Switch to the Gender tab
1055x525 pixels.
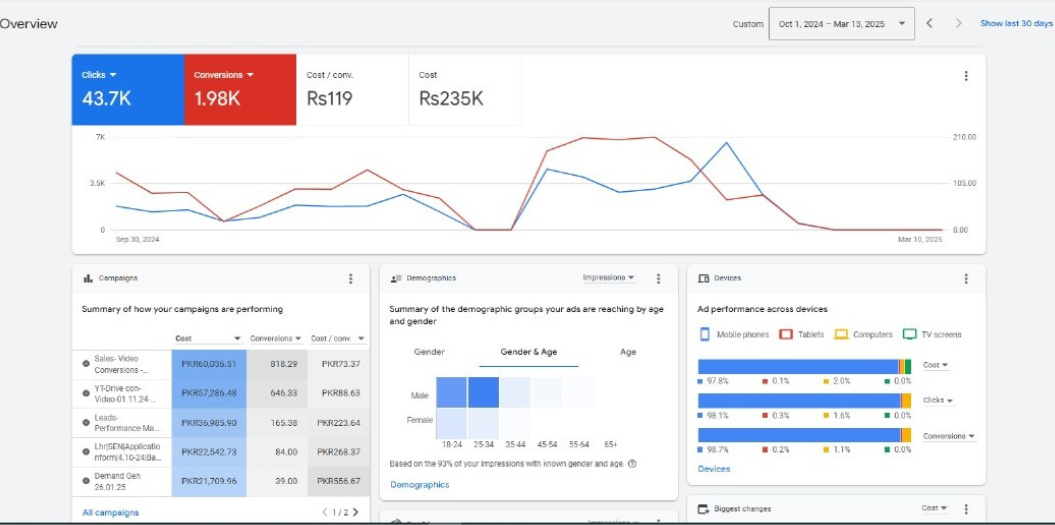[429, 352]
